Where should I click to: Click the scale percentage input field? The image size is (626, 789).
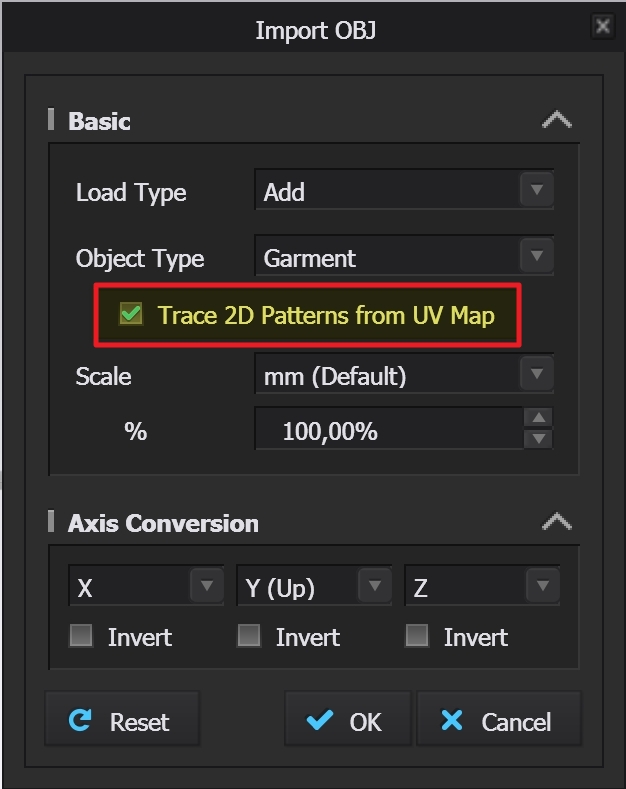click(x=388, y=431)
